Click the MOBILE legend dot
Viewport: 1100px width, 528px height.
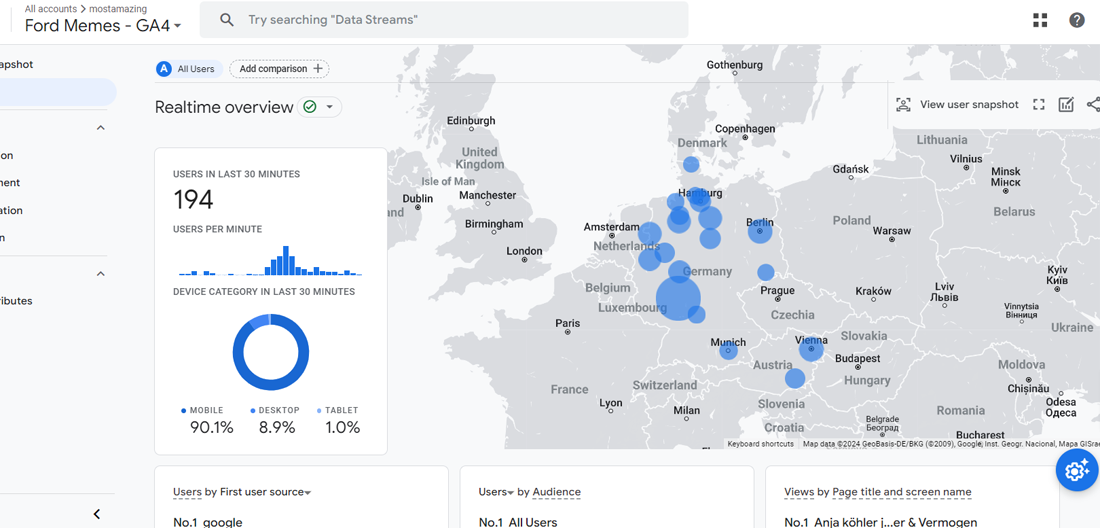point(184,410)
